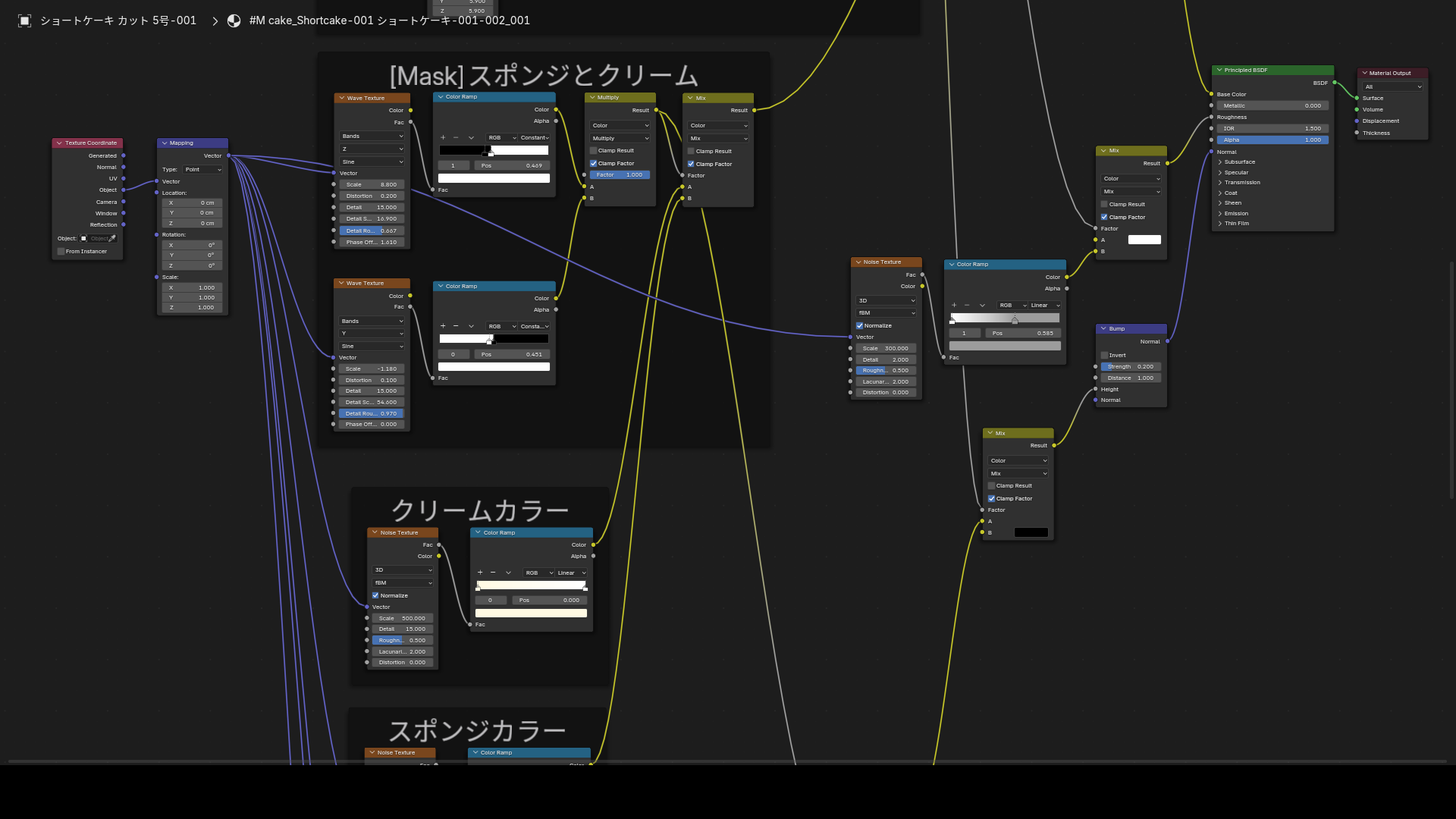Screen dimensions: 1456x819
Task: Open the Z direction dropdown in the Wave Texture
Action: pyautogui.click(x=372, y=149)
